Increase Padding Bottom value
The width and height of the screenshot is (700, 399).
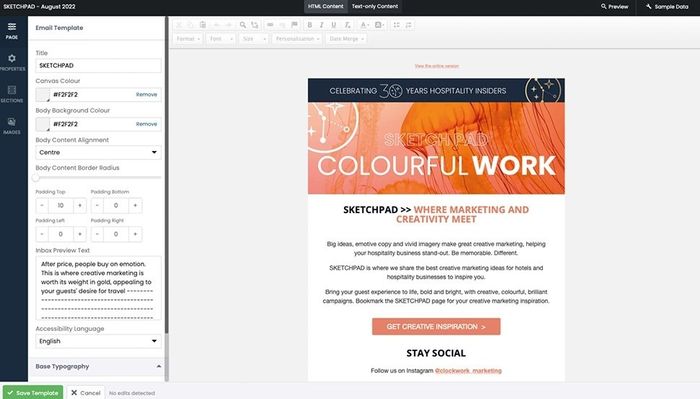point(135,205)
